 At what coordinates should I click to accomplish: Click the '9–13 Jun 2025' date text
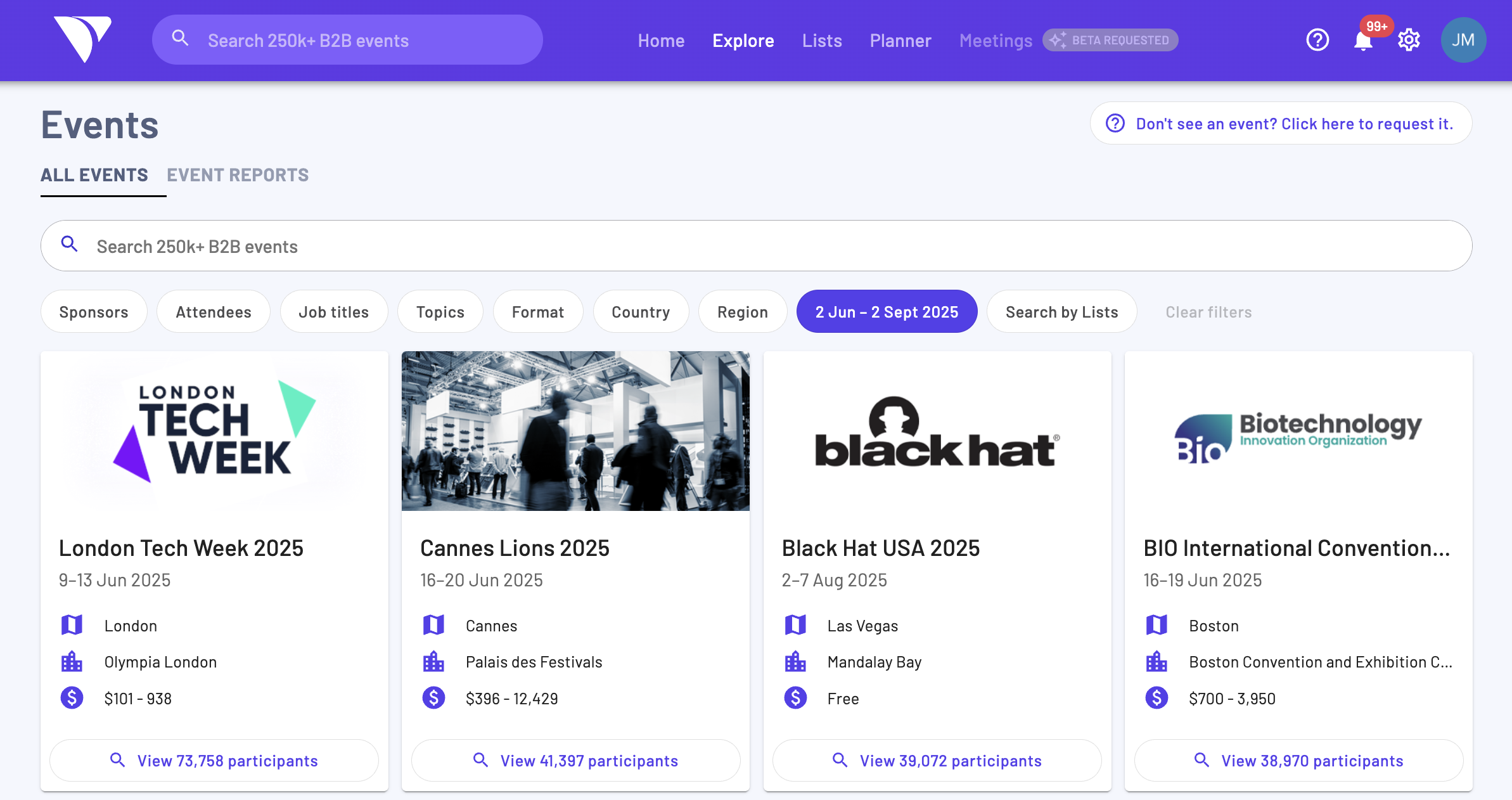115,580
